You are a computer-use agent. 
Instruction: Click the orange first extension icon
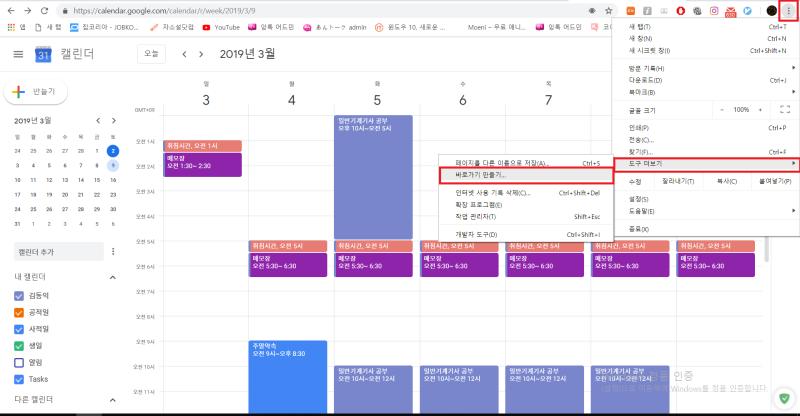tap(631, 10)
